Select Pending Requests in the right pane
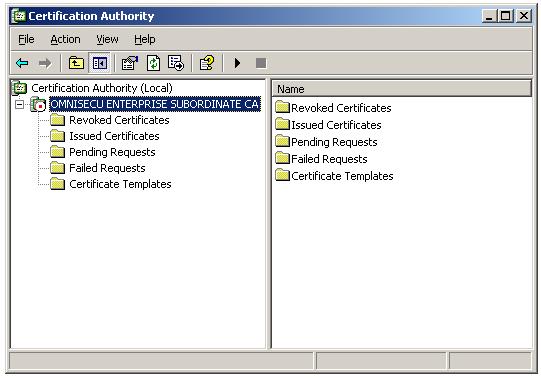 point(334,142)
